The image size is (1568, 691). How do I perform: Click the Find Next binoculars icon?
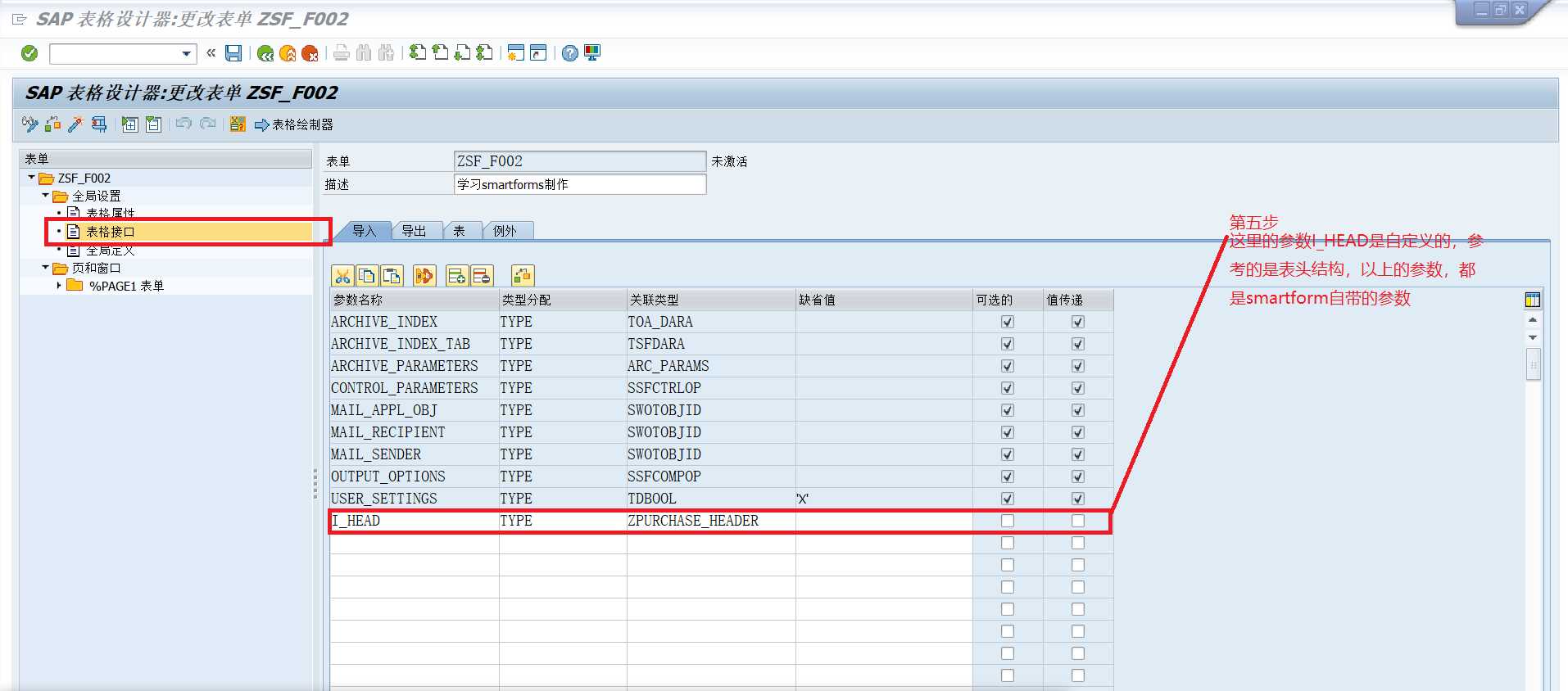click(x=386, y=53)
